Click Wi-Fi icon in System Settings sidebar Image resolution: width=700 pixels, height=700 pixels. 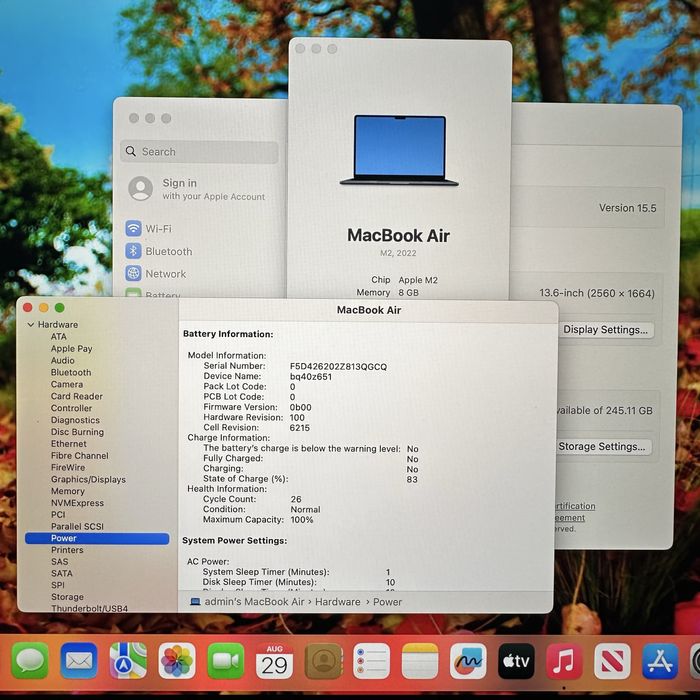tap(133, 228)
